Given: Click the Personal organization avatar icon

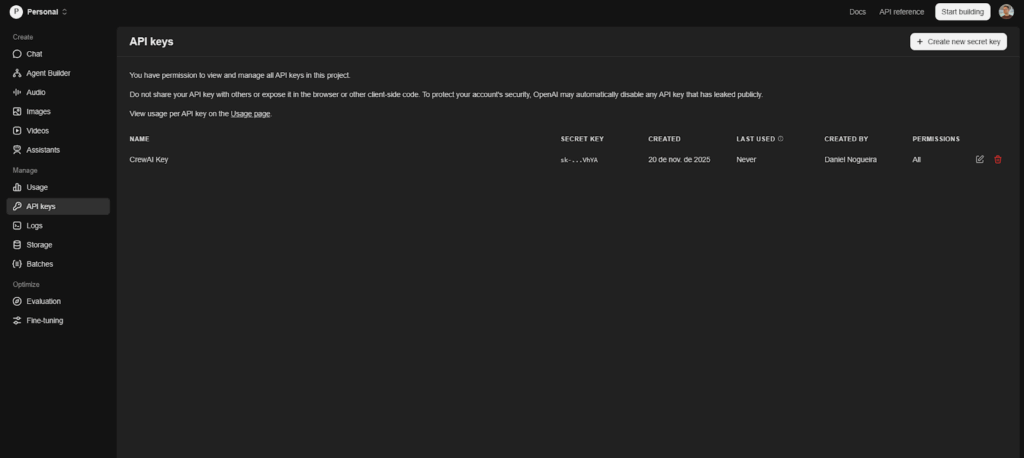Looking at the screenshot, I should point(16,12).
